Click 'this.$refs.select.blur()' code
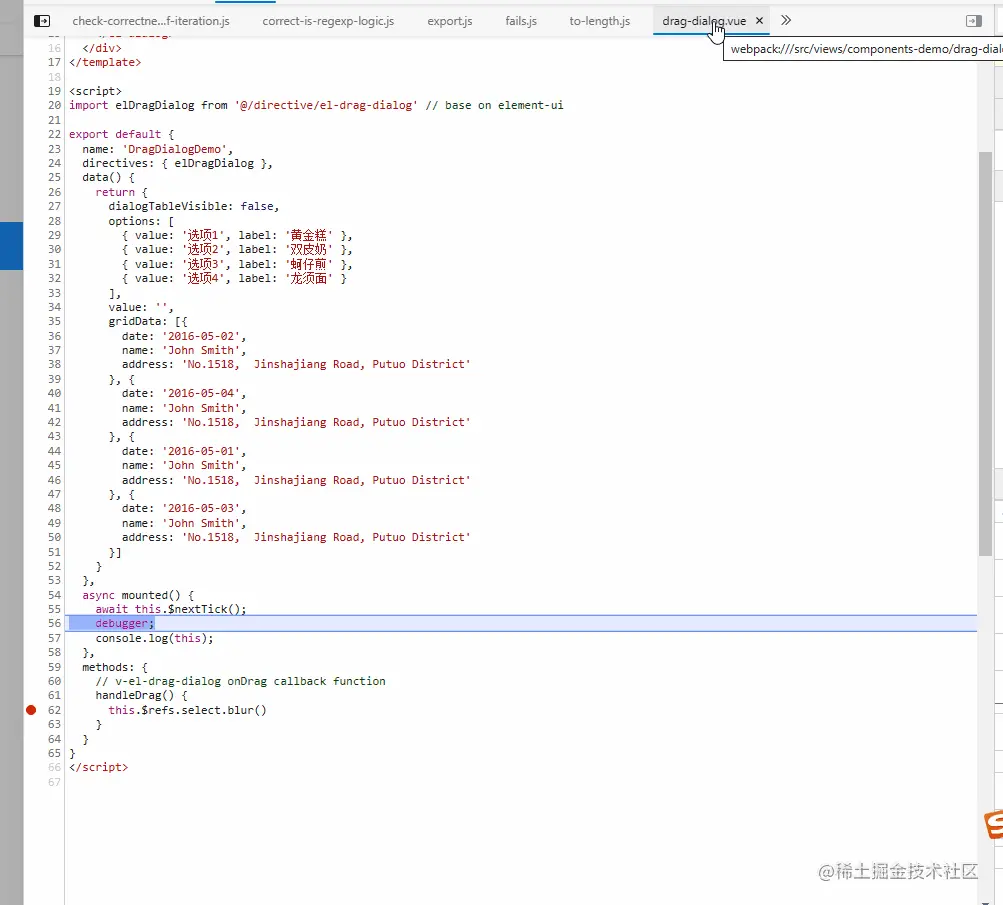This screenshot has height=905, width=1003. click(x=187, y=710)
